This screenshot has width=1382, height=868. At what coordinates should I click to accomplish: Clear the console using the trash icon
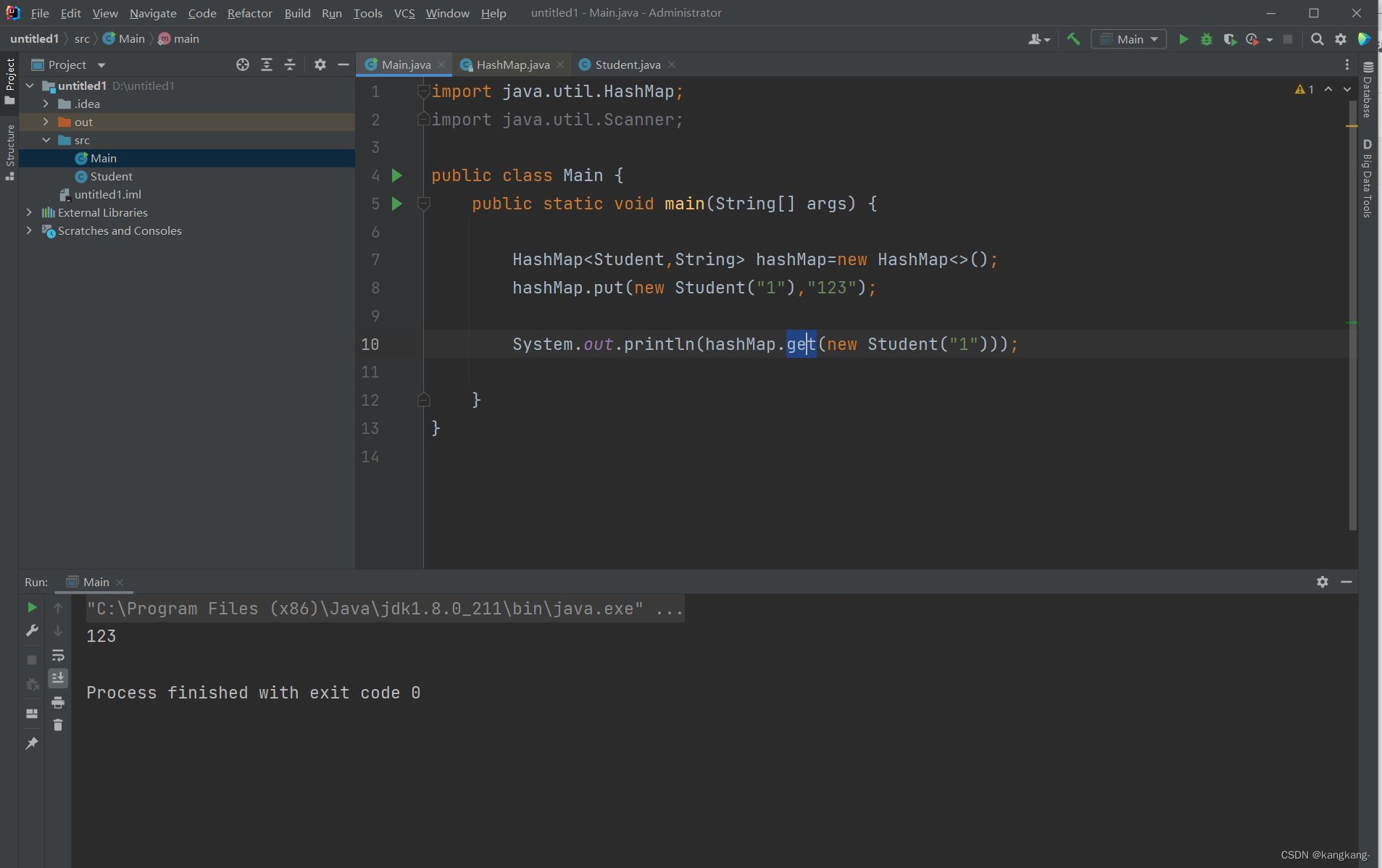[58, 725]
